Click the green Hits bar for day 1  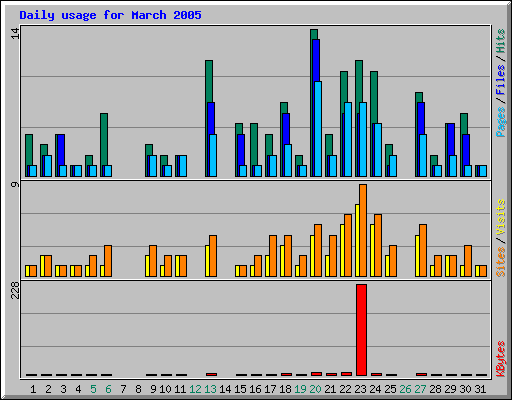(29, 150)
